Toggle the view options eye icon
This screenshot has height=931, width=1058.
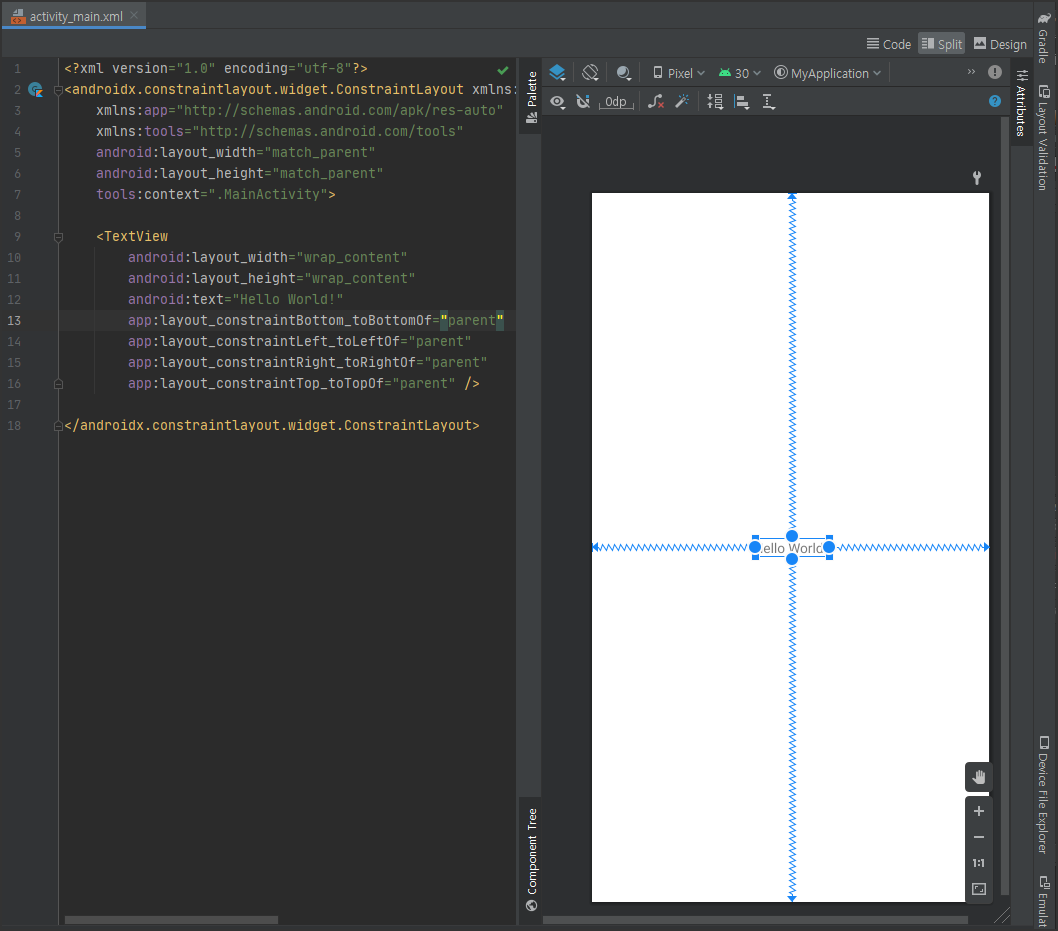[557, 102]
